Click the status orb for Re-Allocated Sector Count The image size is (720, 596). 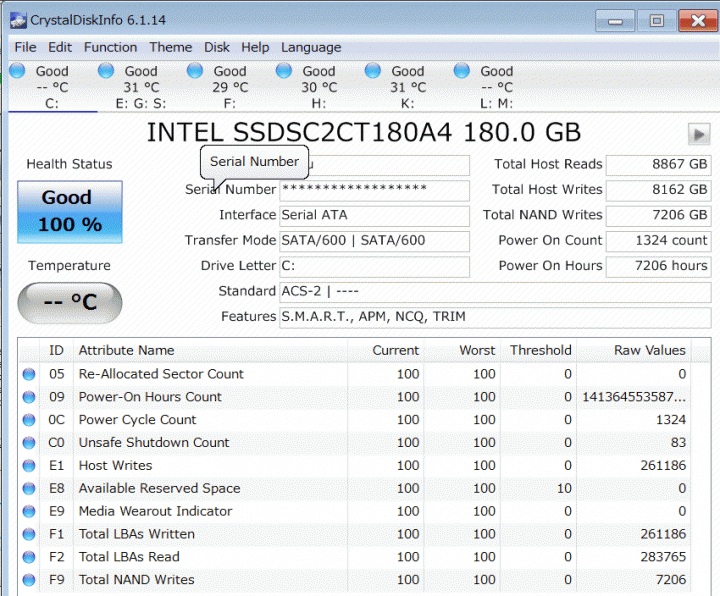click(x=28, y=374)
